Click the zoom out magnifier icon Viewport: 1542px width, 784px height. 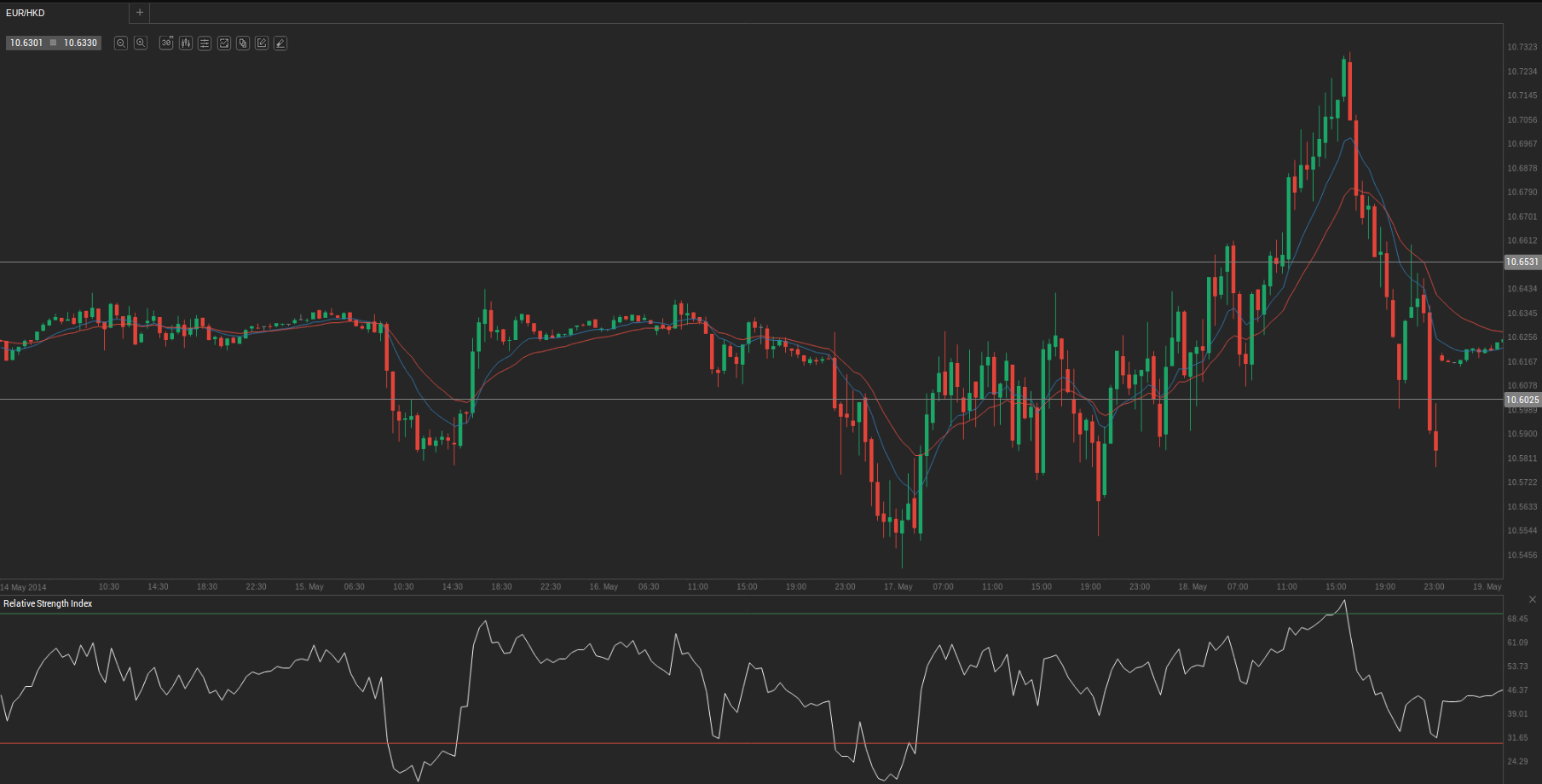coord(121,43)
